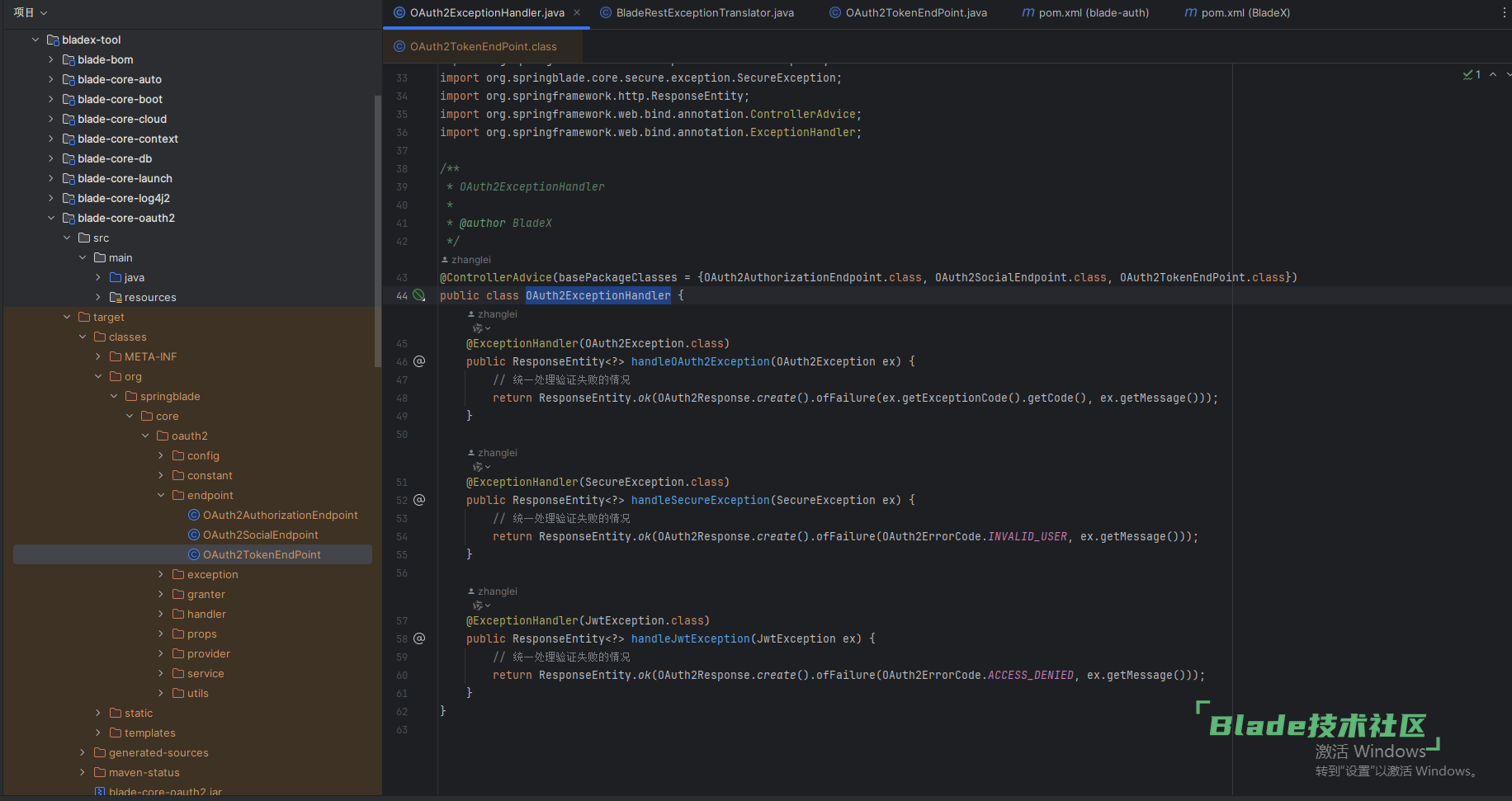Collapse the target folder
The width and height of the screenshot is (1512, 801).
(x=67, y=317)
